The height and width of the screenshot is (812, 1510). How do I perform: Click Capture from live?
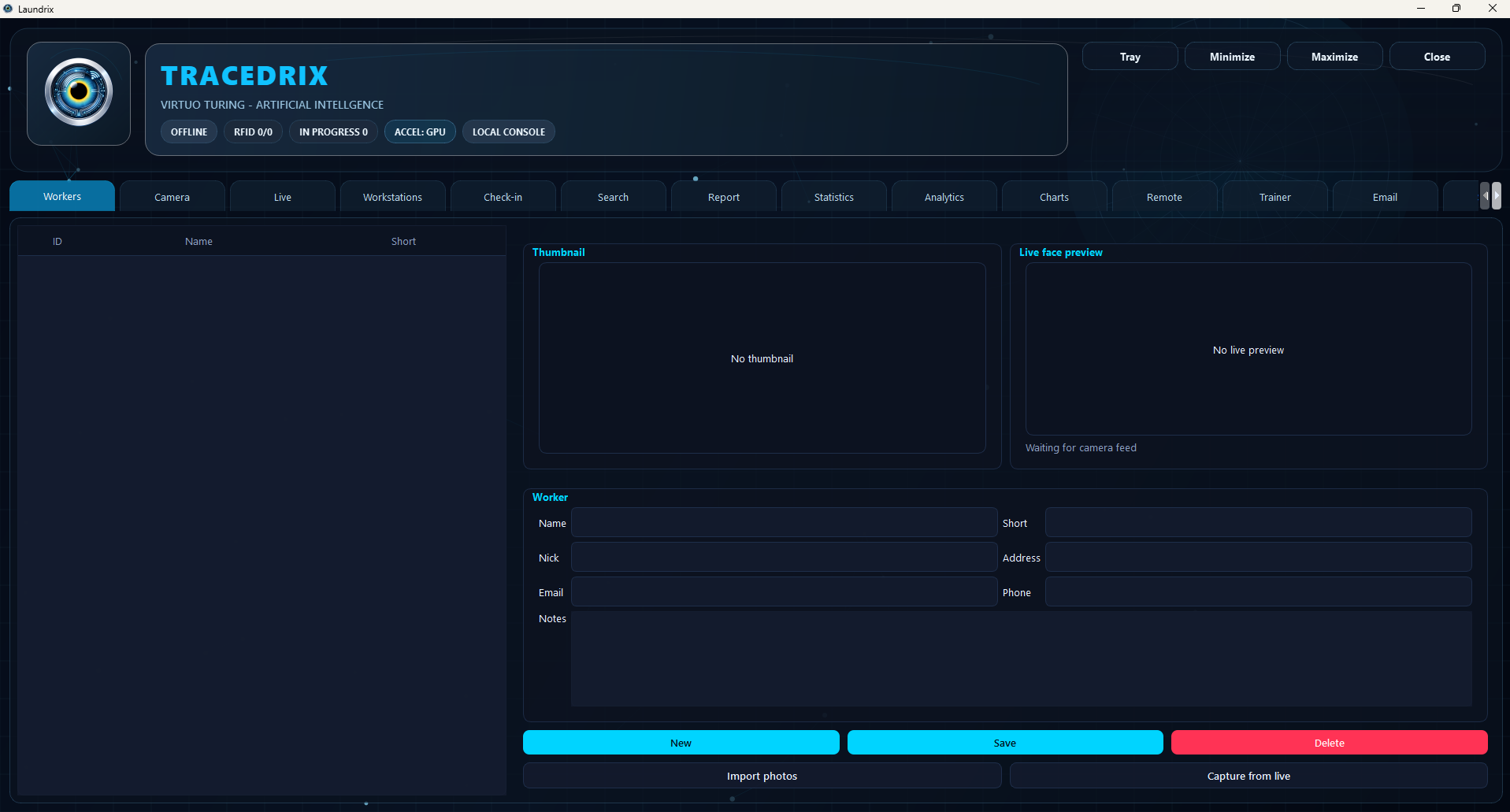click(1248, 775)
